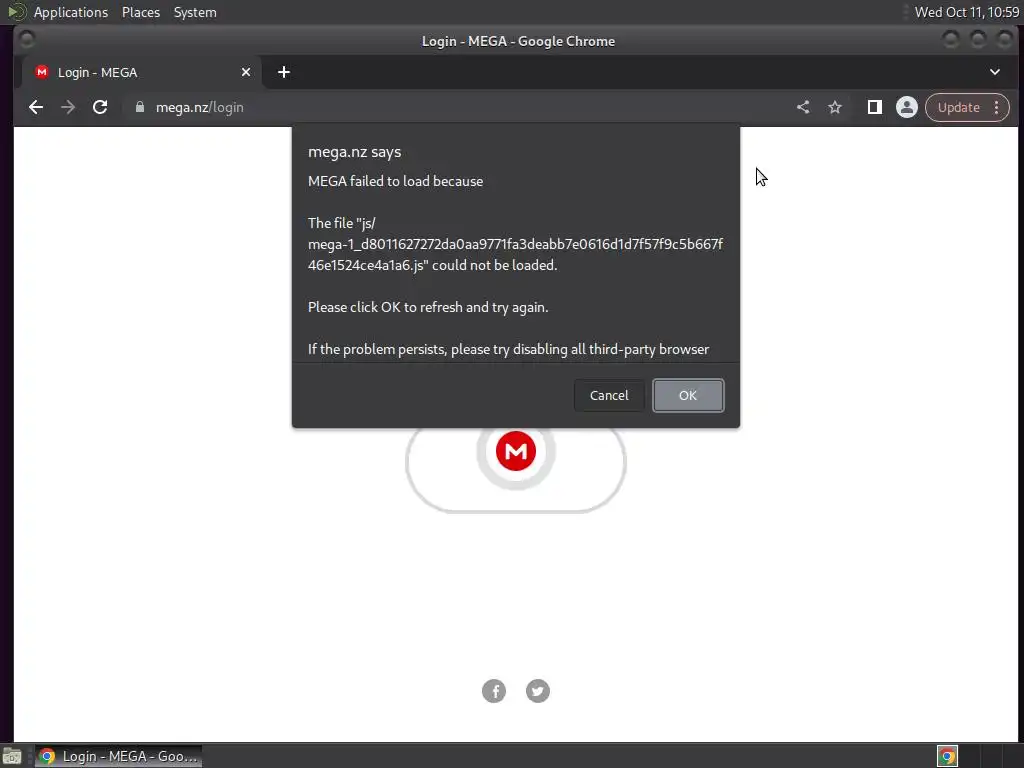Click the clock Wed Oct 11, 10:59
The image size is (1024, 768).
[x=967, y=12]
